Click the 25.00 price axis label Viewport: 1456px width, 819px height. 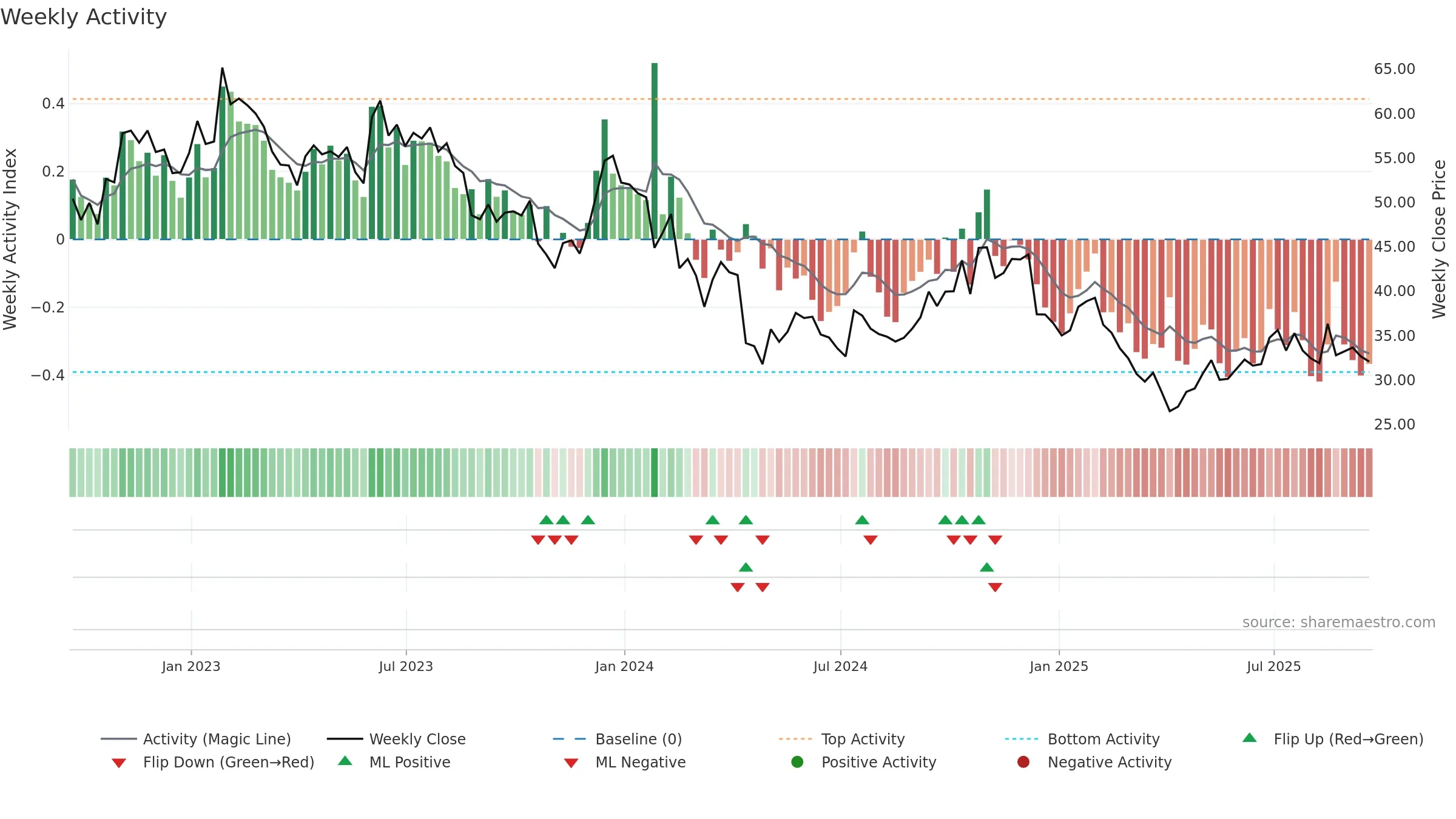point(1394,424)
